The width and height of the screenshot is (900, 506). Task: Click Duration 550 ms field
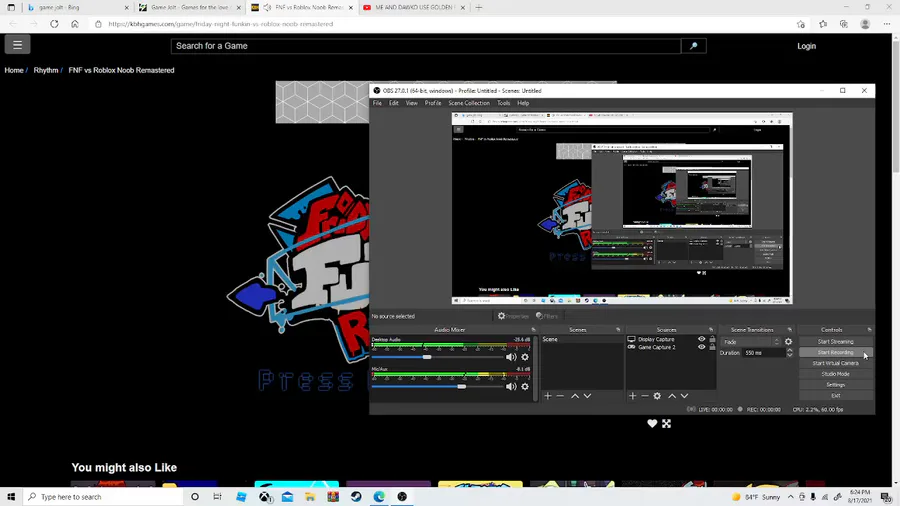763,353
